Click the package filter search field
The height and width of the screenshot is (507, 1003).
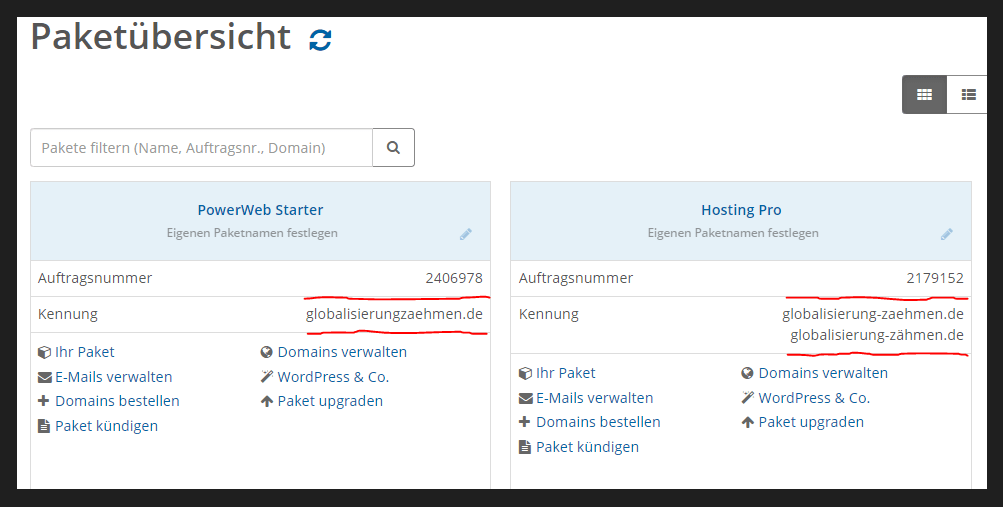201,147
